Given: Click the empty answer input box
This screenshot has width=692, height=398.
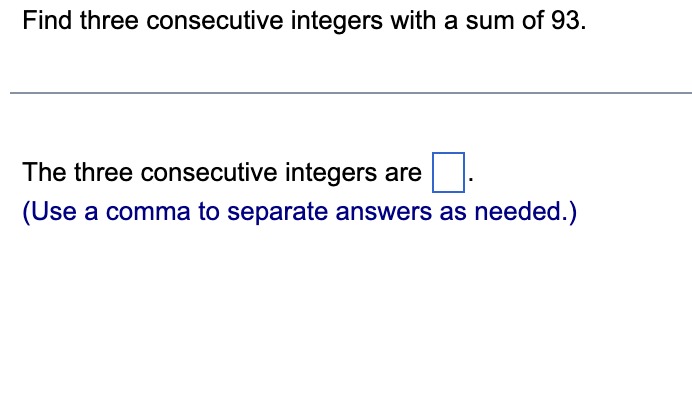Looking at the screenshot, I should point(448,172).
